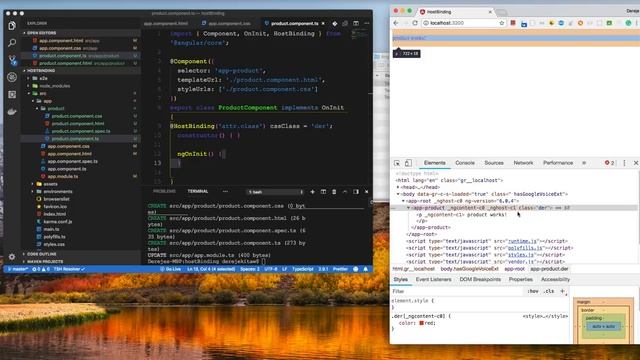Close the product.component.ts editor tab
The height and width of the screenshot is (360, 640).
coord(323,24)
